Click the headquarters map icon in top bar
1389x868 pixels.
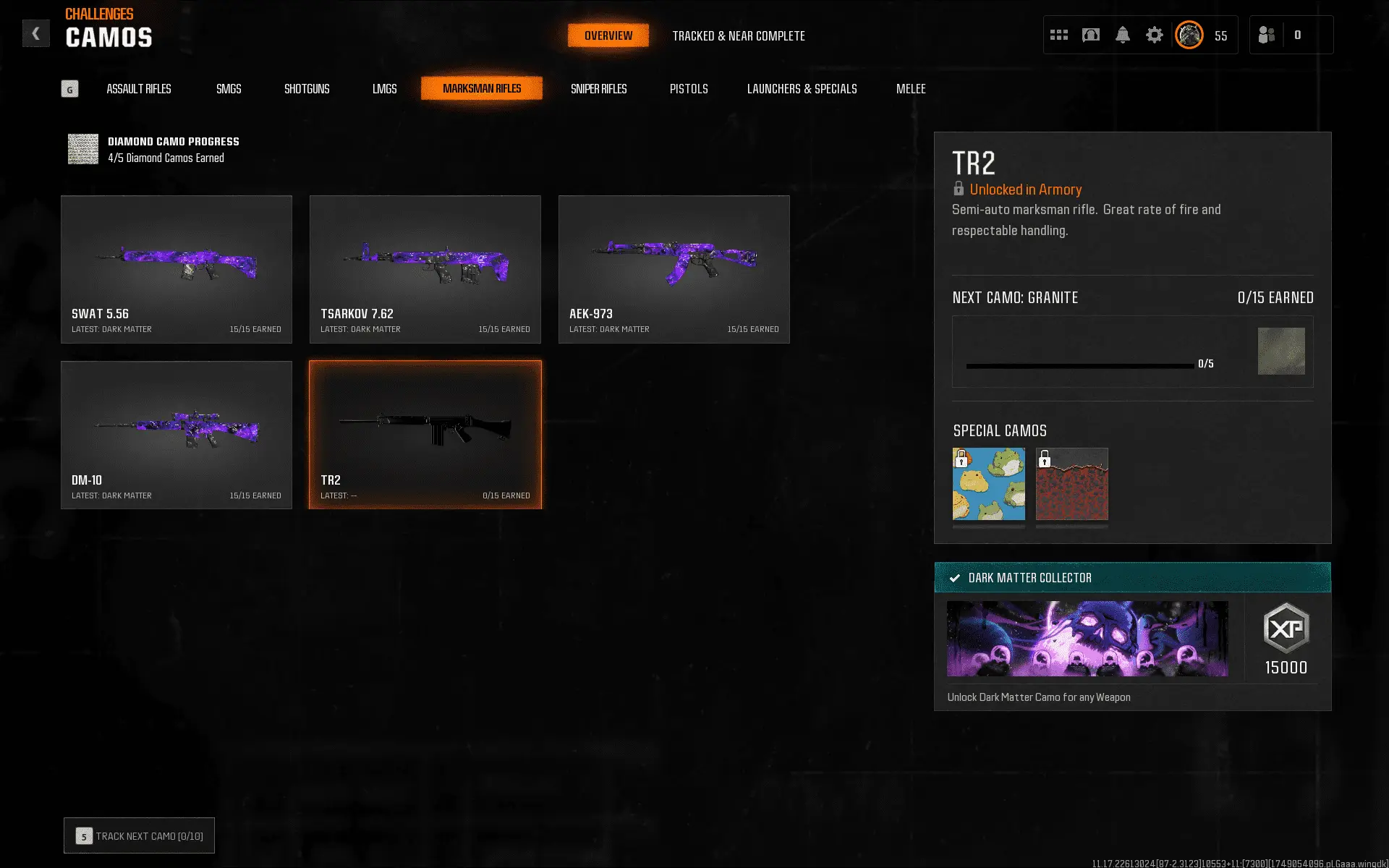[1090, 35]
